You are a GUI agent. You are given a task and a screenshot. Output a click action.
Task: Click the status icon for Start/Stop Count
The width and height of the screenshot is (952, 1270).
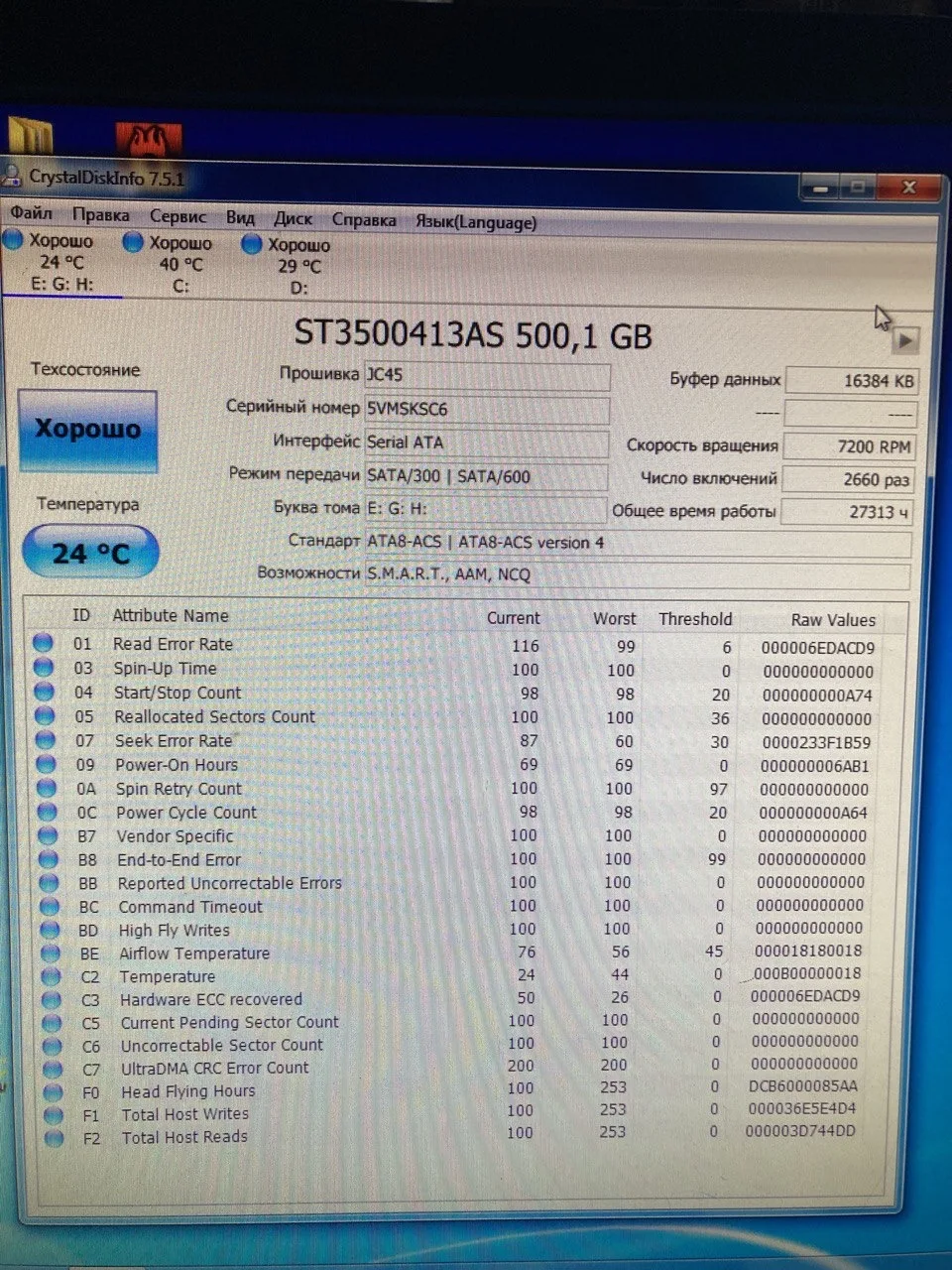pos(45,692)
